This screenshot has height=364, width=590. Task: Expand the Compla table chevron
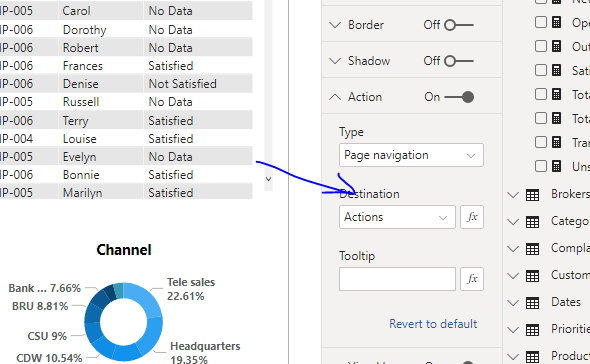click(513, 249)
